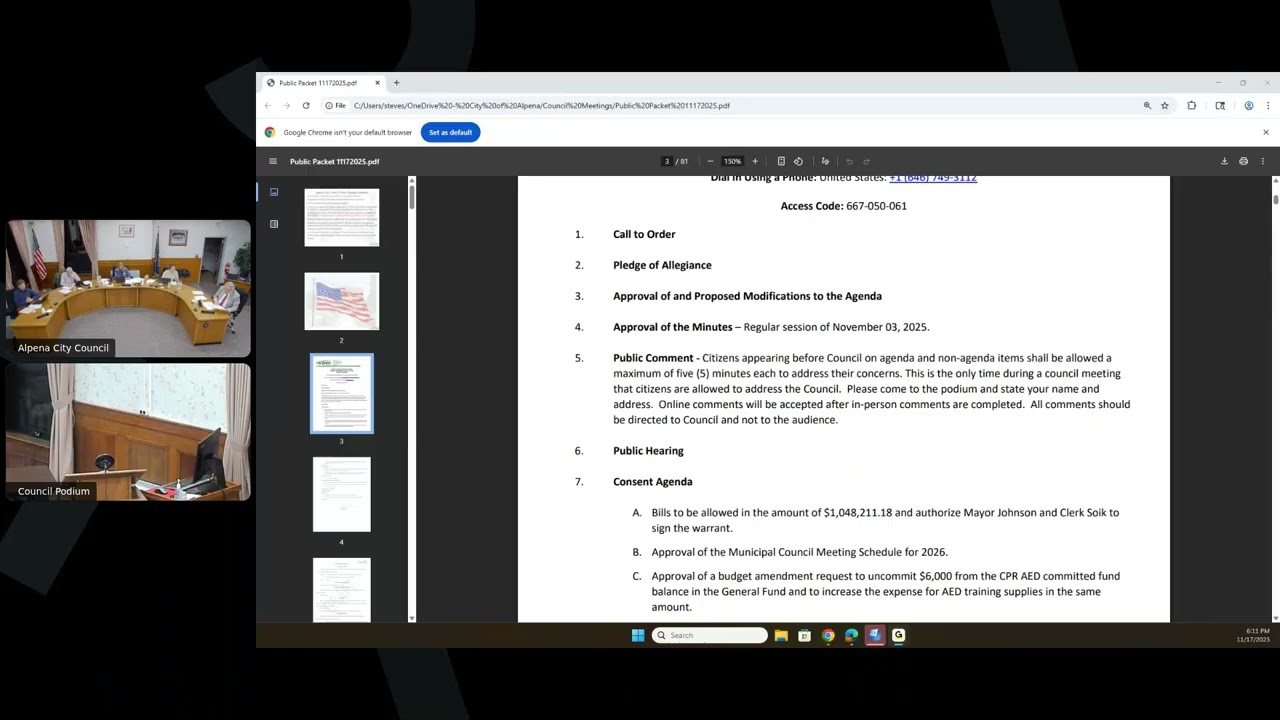Click the File site info chip

point(335,105)
